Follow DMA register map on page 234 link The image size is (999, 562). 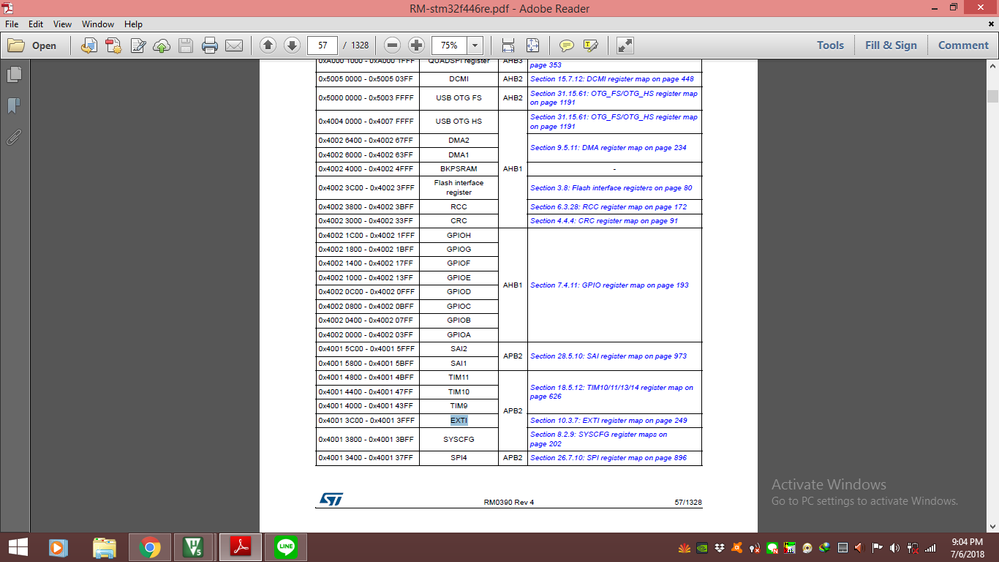pos(608,148)
